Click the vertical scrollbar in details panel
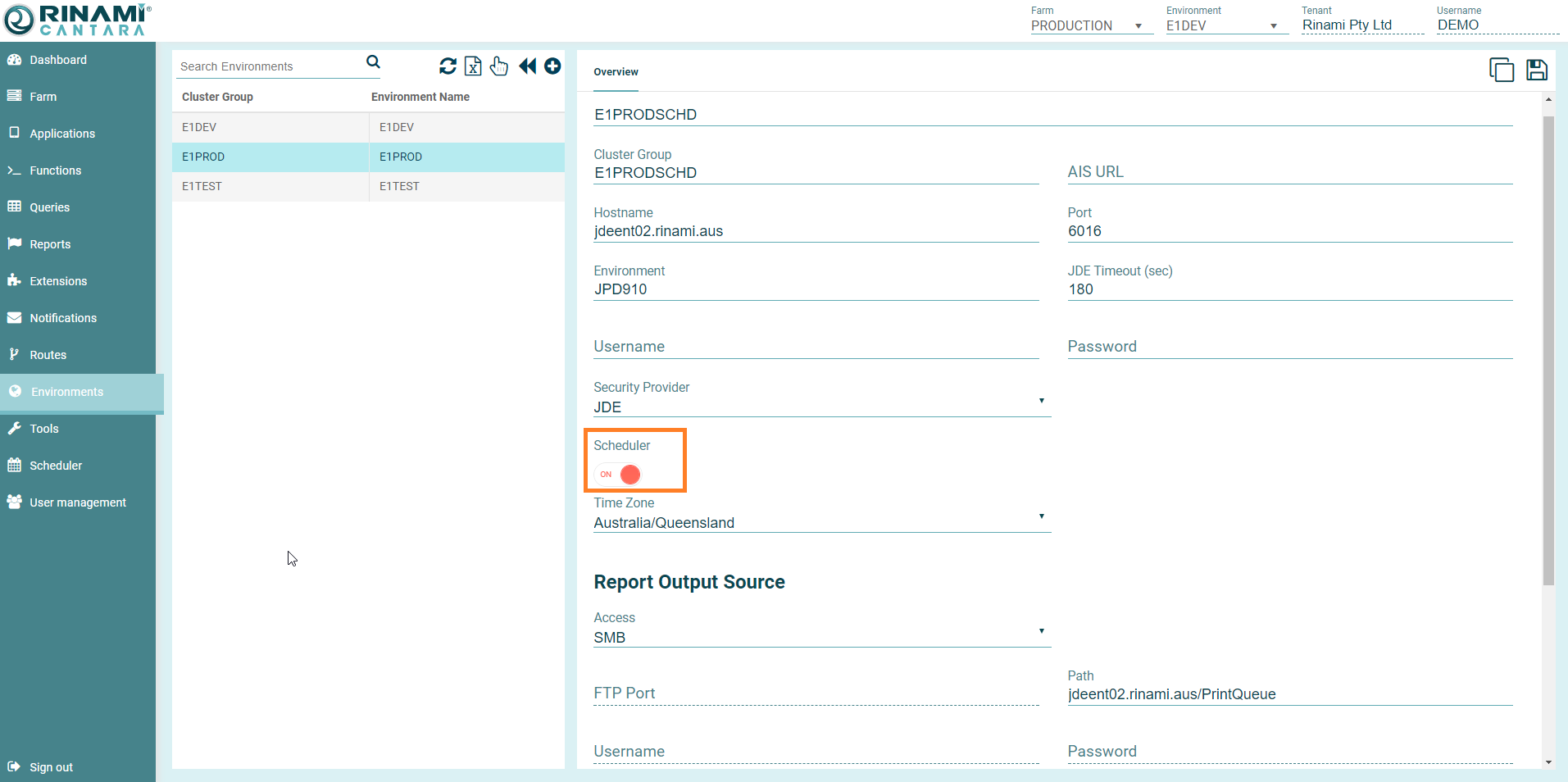 pos(1548,351)
